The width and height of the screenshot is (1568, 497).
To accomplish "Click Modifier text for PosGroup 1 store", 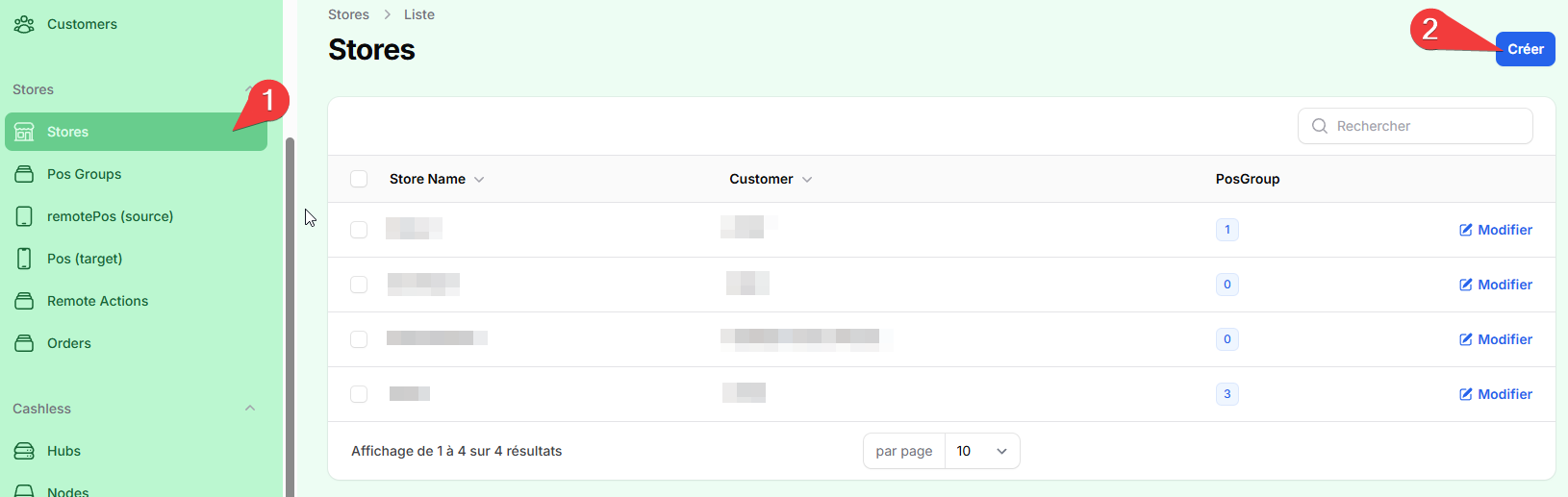I will (x=1505, y=230).
